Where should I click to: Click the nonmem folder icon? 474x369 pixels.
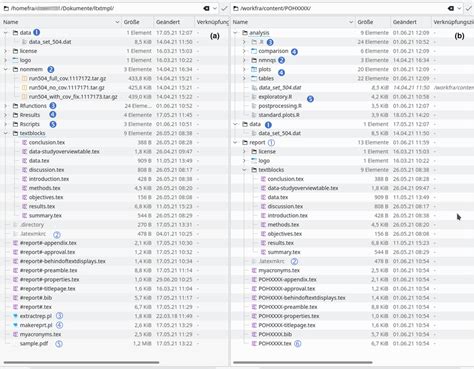pyautogui.click(x=15, y=69)
